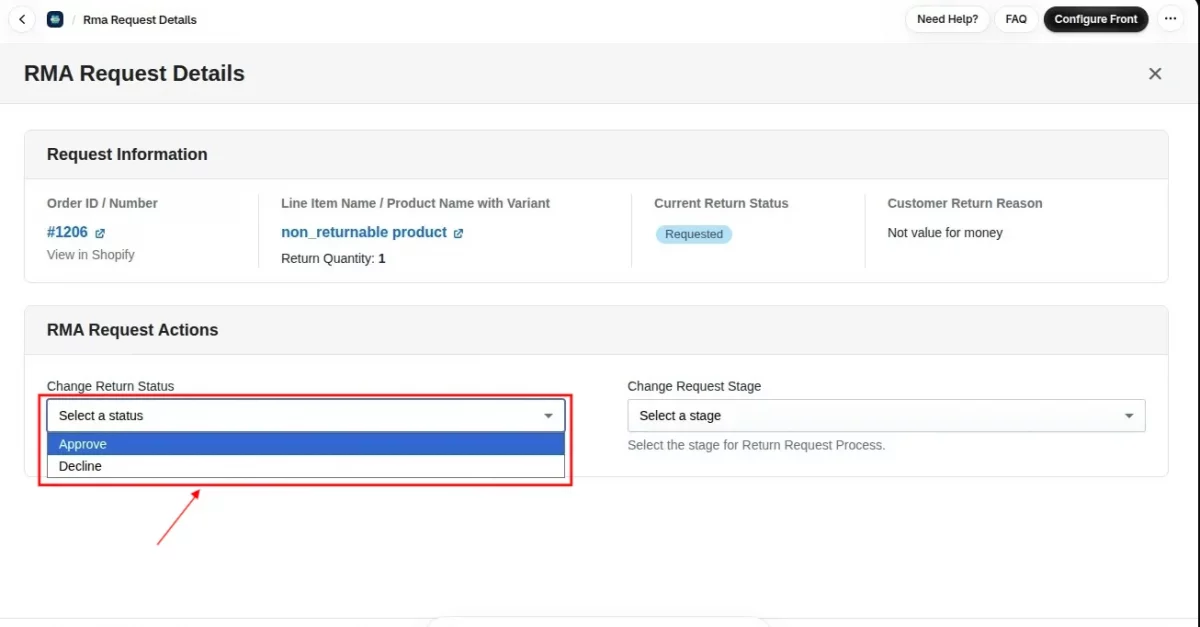Click the Requested status badge
Image resolution: width=1200 pixels, height=627 pixels.
(694, 234)
